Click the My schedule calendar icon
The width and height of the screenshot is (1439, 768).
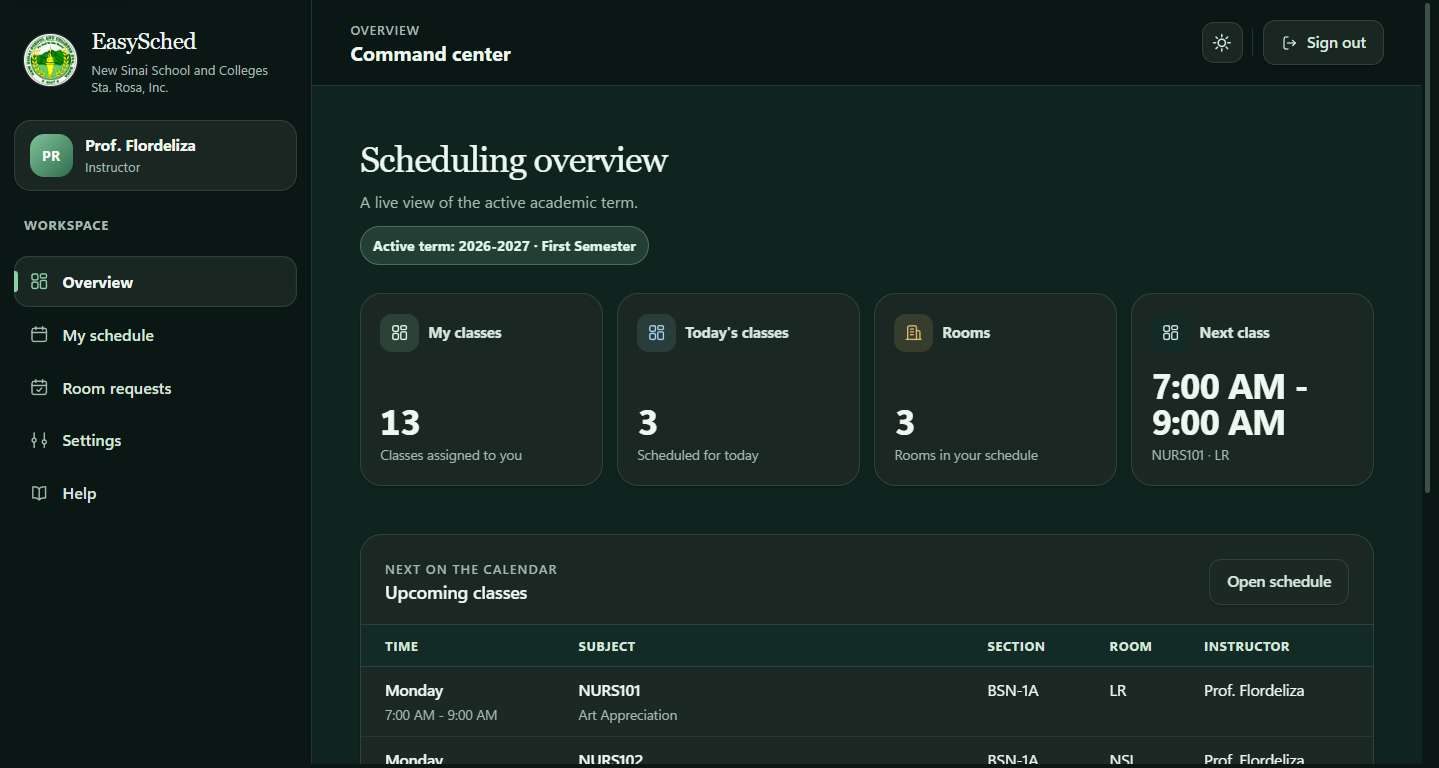point(39,335)
